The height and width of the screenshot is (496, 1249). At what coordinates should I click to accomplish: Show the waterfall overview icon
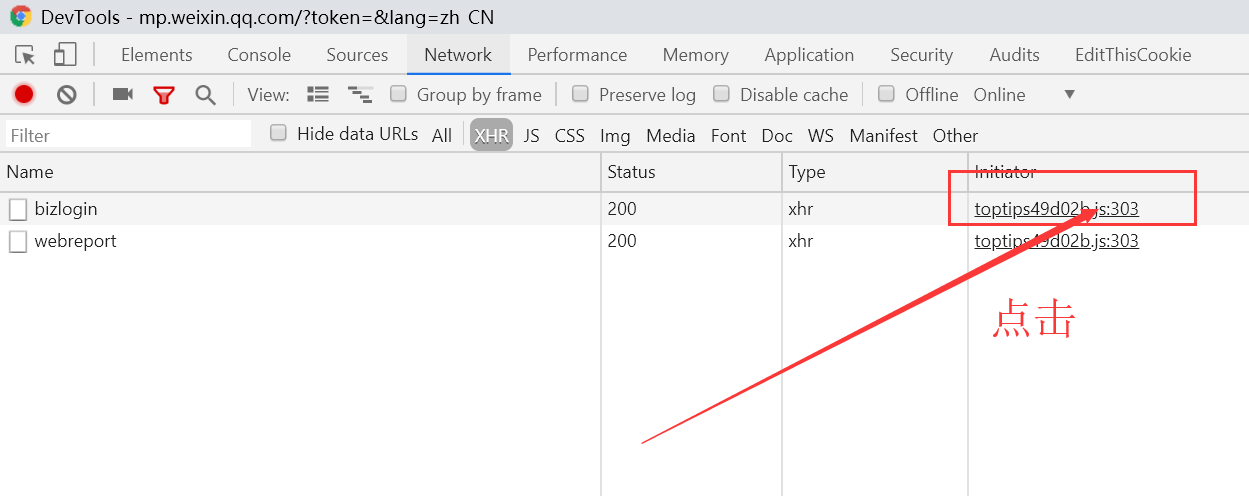pyautogui.click(x=359, y=95)
